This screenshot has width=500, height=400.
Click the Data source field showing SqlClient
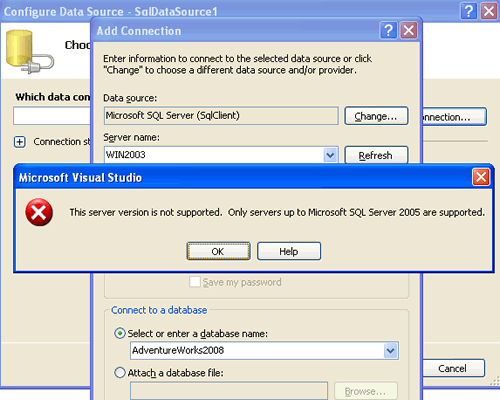[221, 116]
